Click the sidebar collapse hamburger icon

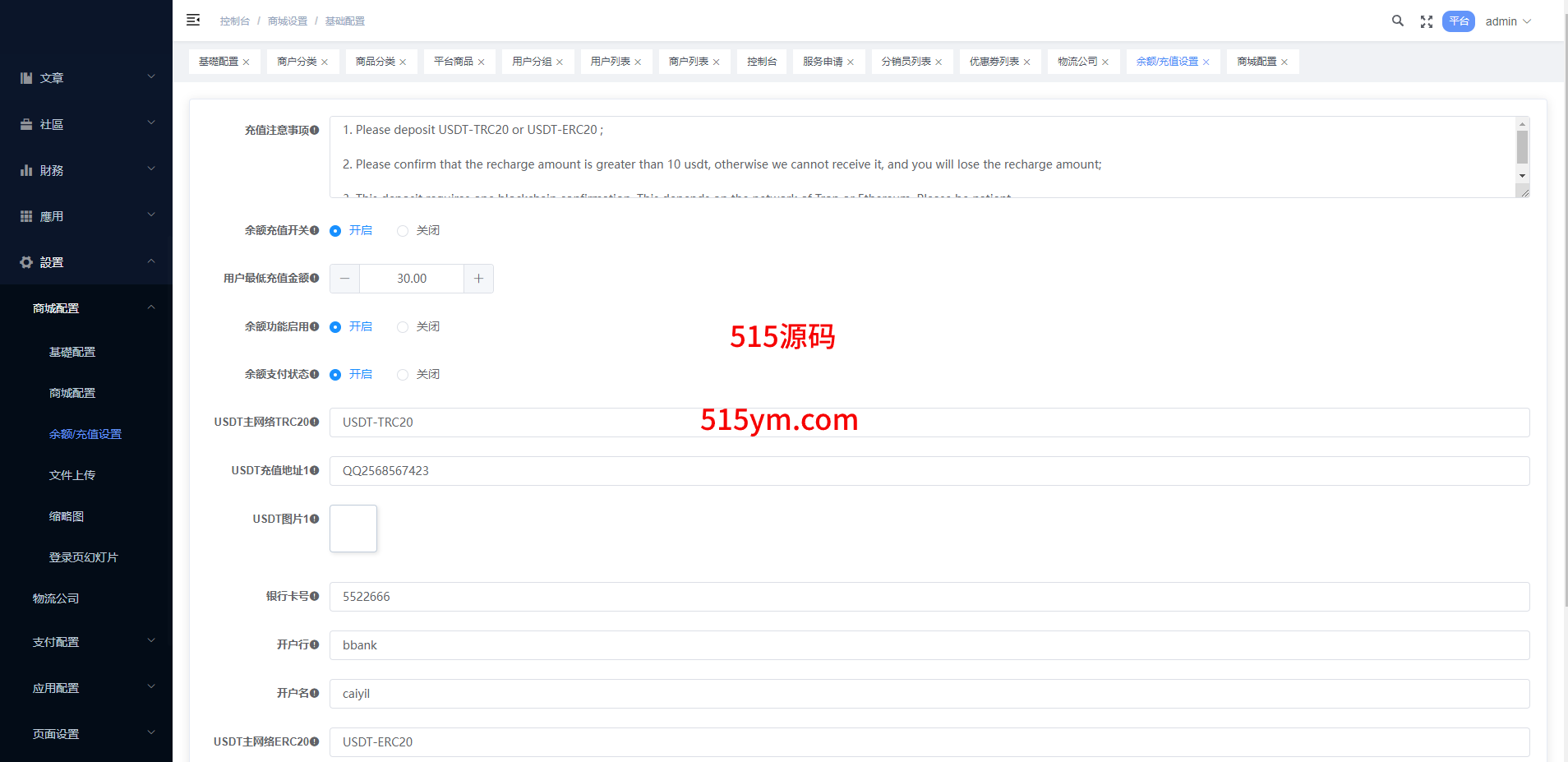tap(193, 21)
